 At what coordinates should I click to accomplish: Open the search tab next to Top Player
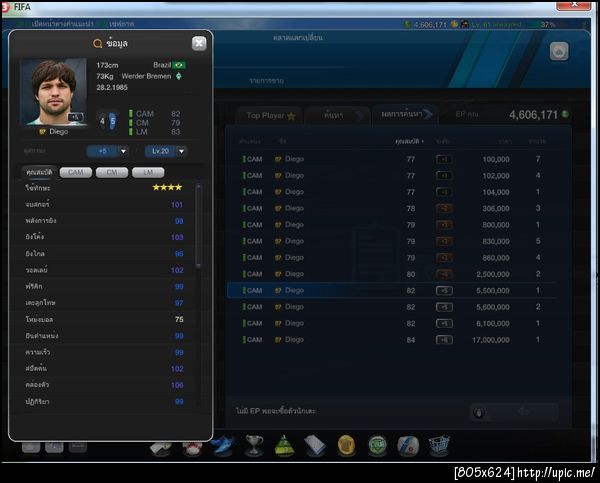click(338, 116)
